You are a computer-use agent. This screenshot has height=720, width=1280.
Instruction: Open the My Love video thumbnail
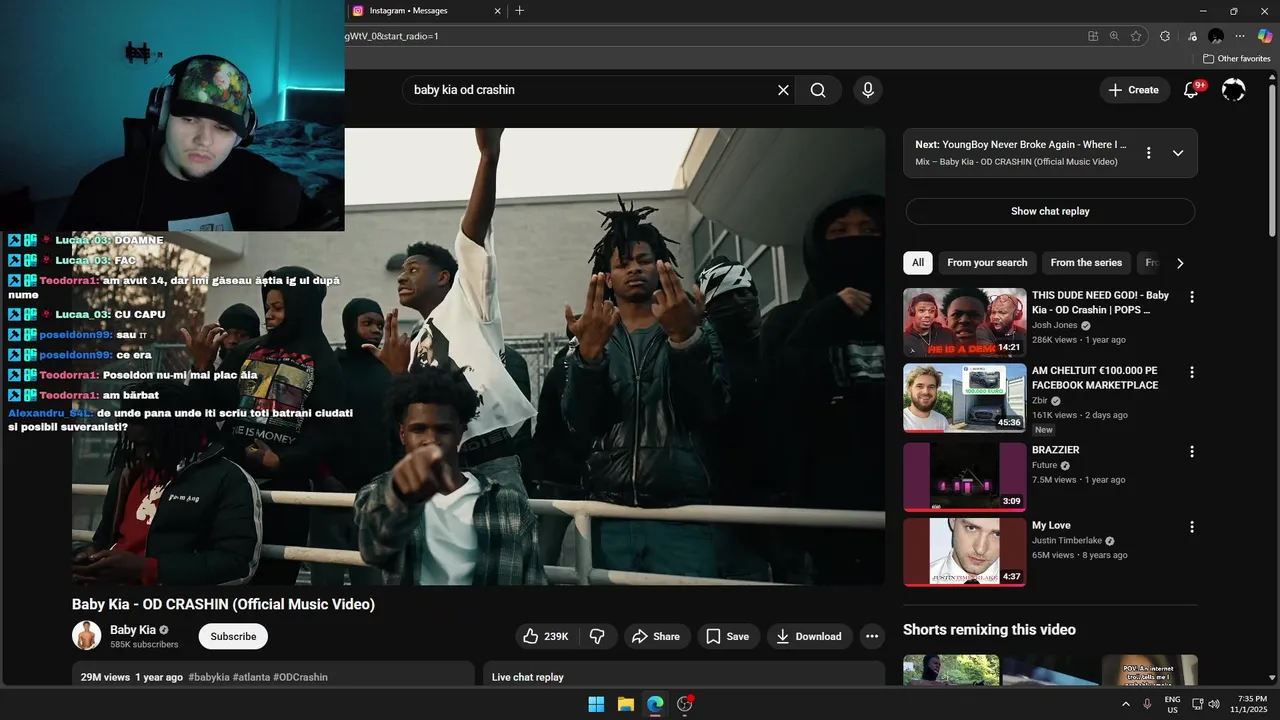click(965, 552)
